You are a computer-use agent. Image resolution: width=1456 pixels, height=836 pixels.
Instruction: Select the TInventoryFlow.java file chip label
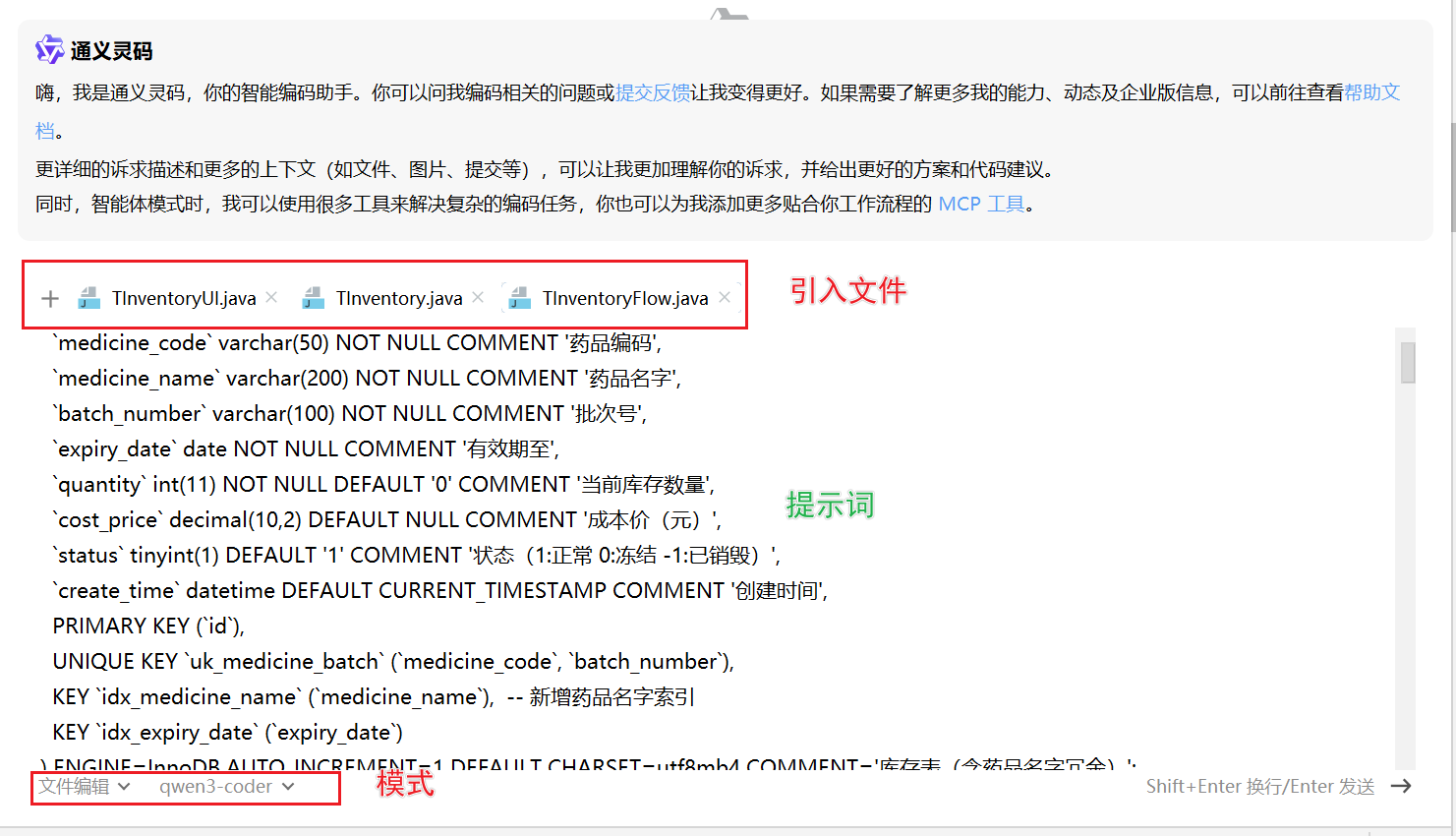pos(624,298)
